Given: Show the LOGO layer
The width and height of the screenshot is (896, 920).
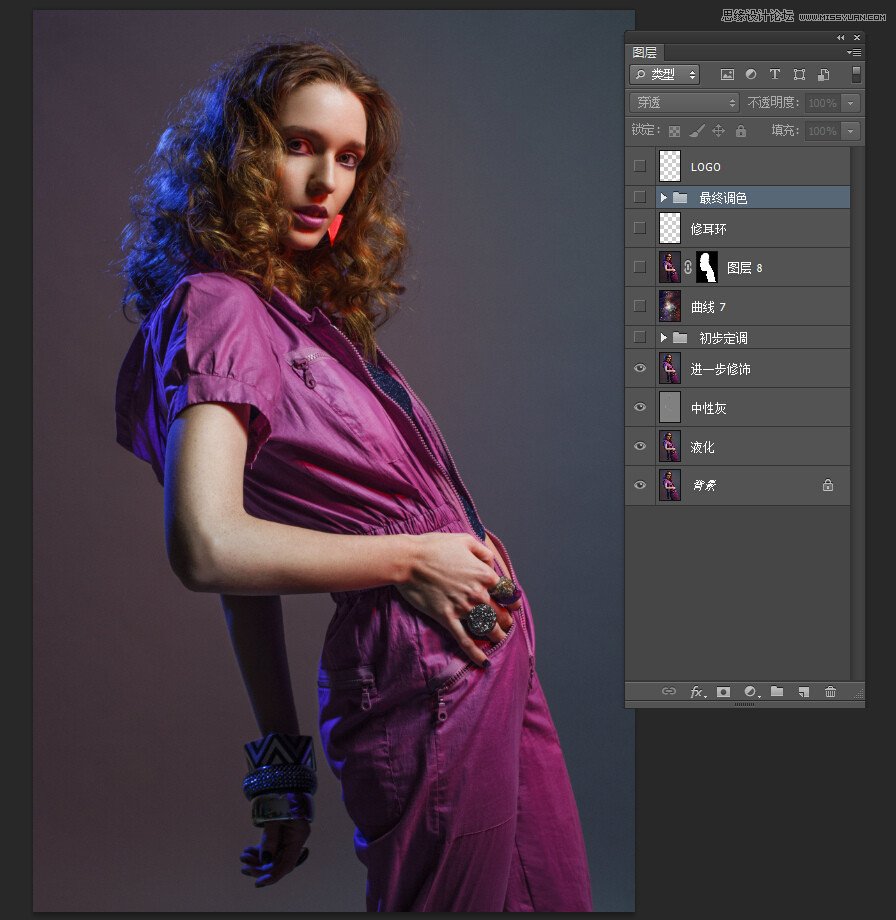Looking at the screenshot, I should tap(640, 166).
